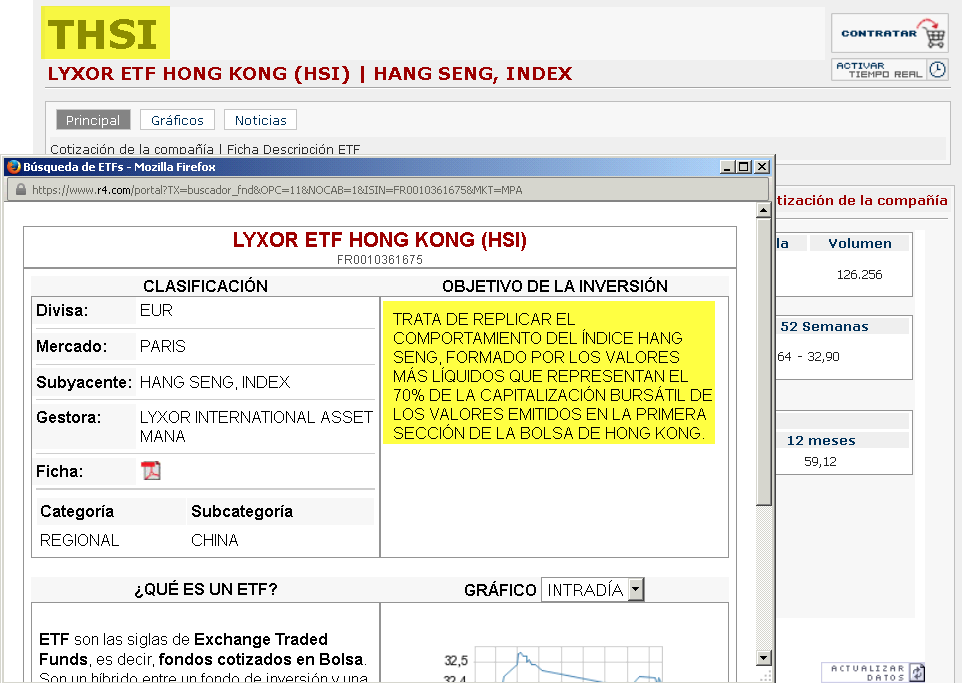Image resolution: width=962 pixels, height=683 pixels.
Task: Click the highlighted investment objective text
Action: 549,372
